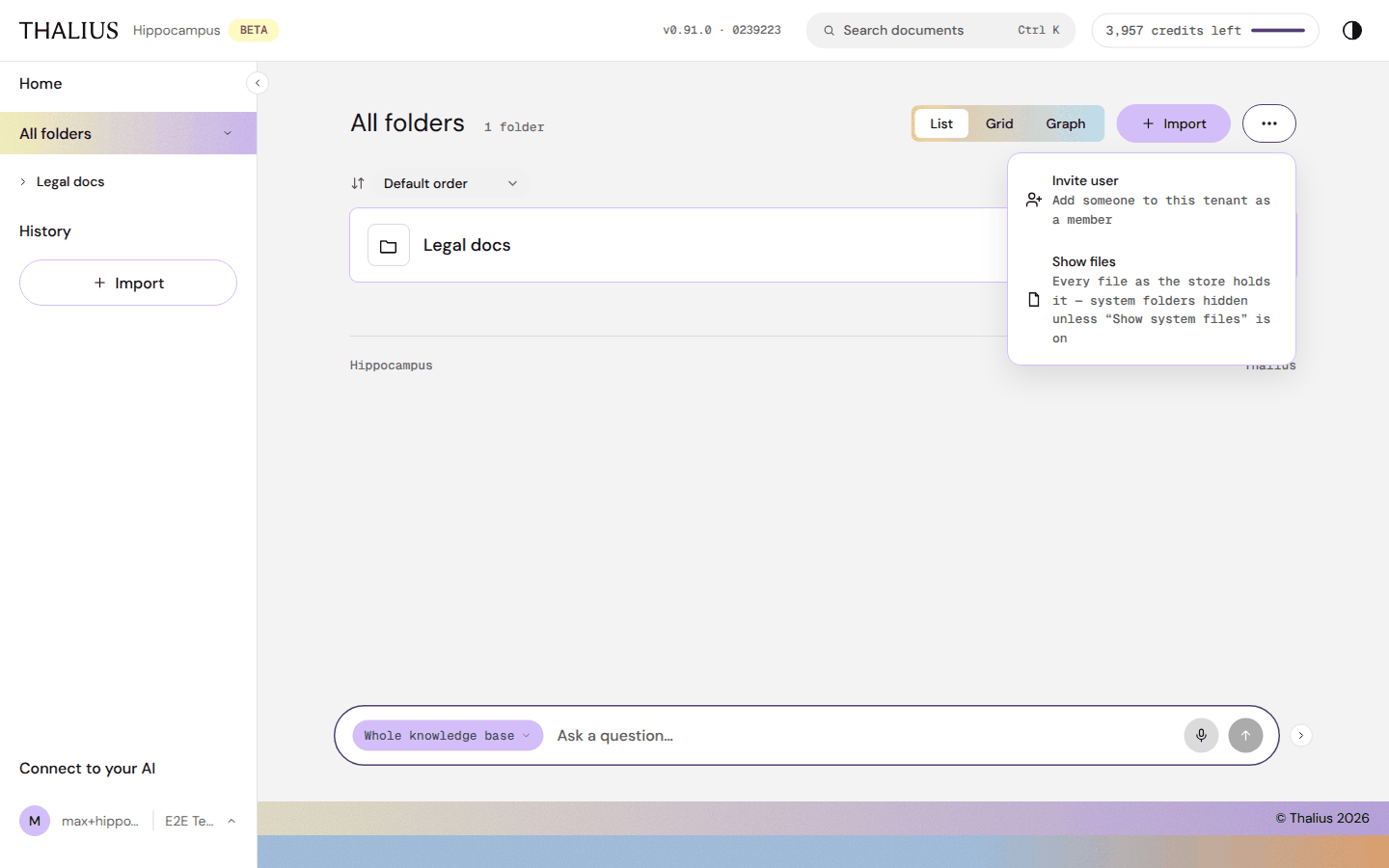Go to Home in the sidebar
Viewport: 1389px width, 868px height.
41,83
